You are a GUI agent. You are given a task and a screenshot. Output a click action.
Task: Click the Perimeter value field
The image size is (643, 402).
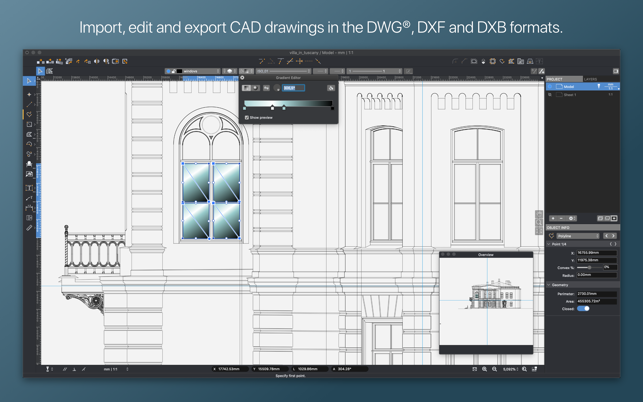[x=597, y=294]
